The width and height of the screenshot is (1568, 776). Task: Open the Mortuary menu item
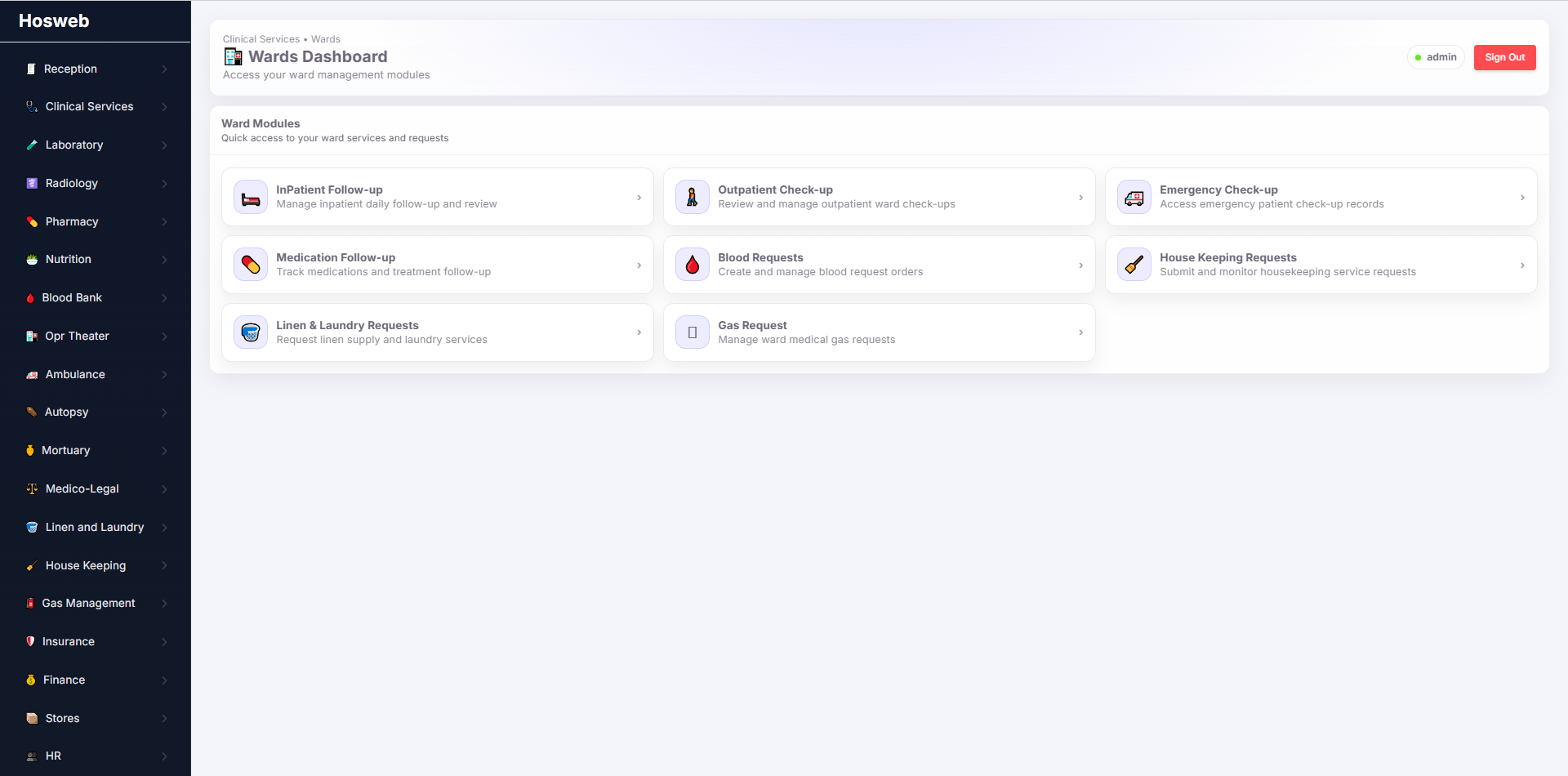[96, 450]
